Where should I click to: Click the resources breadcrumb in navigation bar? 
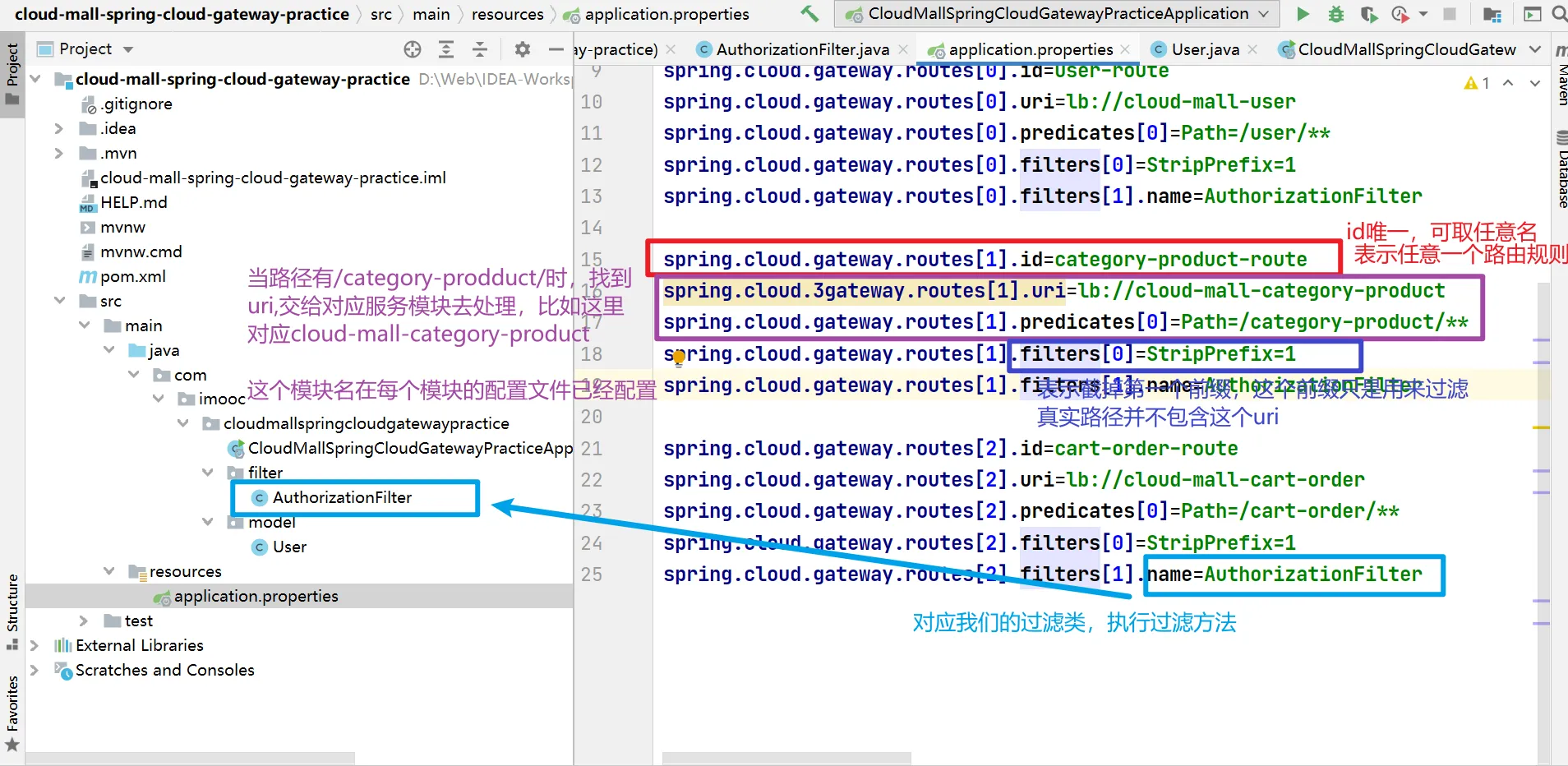click(507, 14)
